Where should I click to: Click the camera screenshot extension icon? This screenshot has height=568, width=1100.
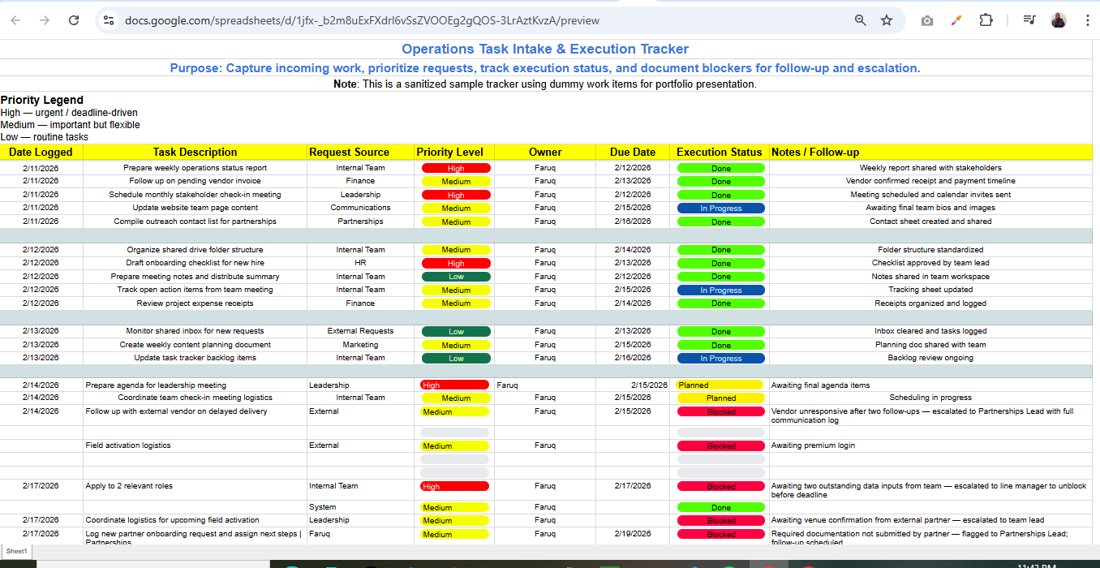tap(927, 20)
